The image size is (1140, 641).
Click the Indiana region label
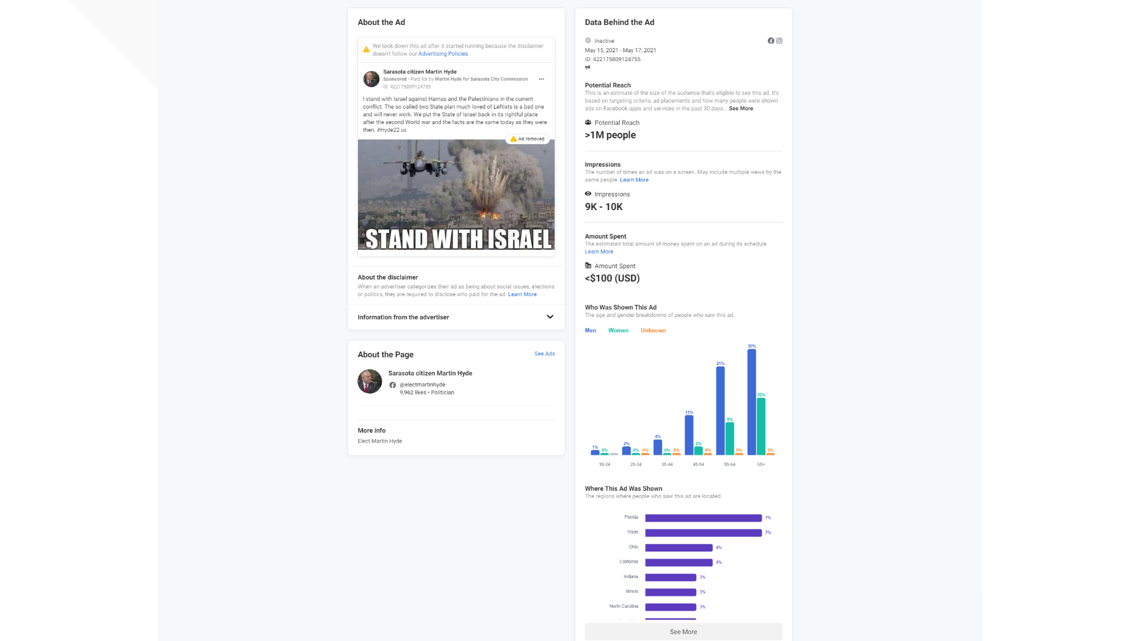630,577
